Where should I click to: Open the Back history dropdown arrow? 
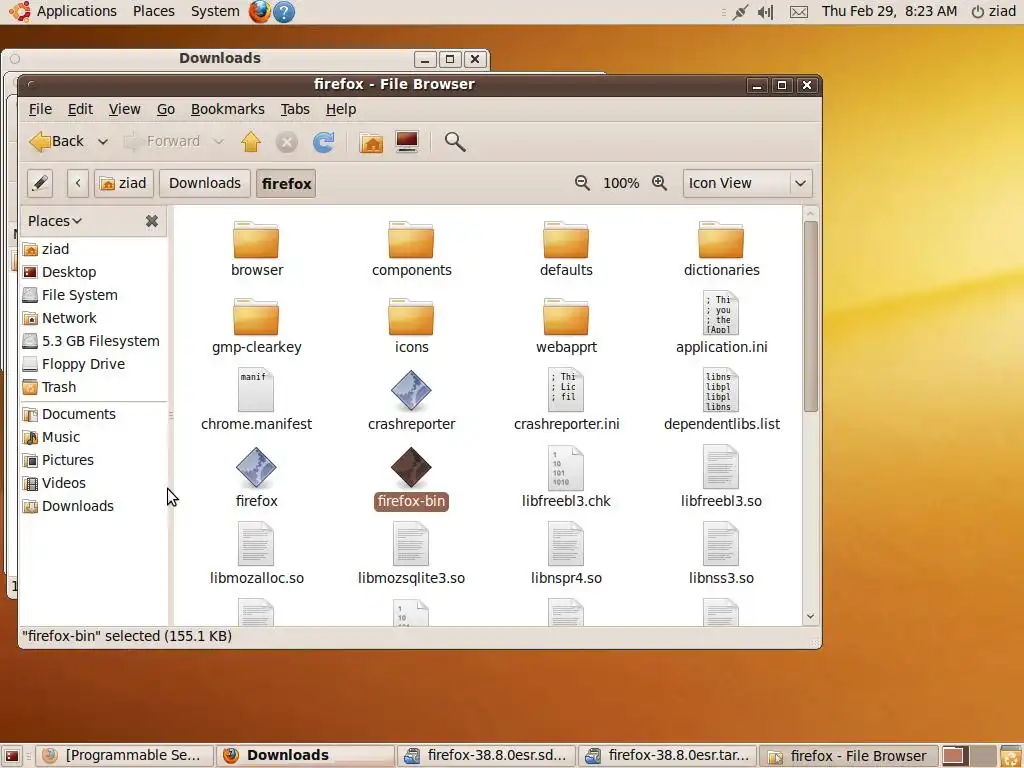click(103, 142)
